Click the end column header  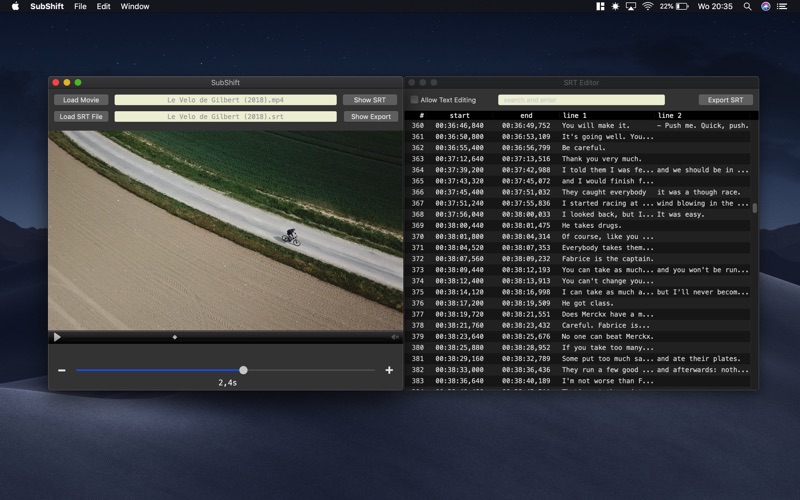pos(526,115)
